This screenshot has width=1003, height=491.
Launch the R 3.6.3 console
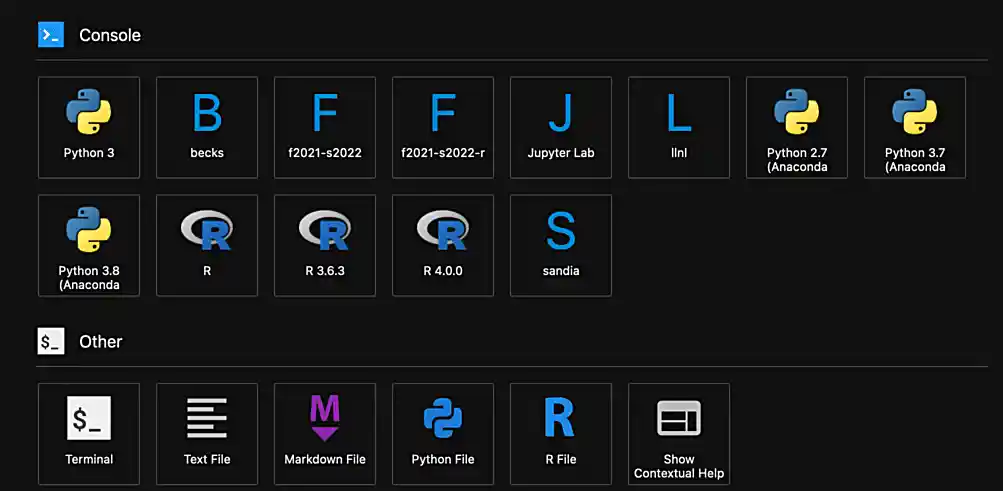point(325,245)
